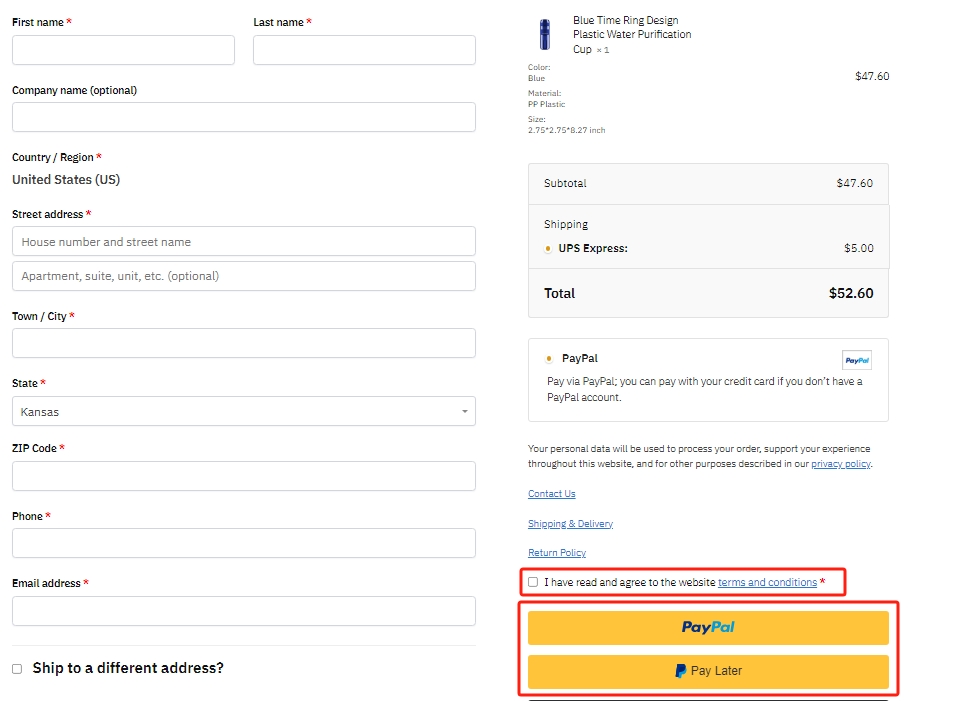Image resolution: width=953 pixels, height=701 pixels.
Task: Click the dropdown arrow in State field
Action: tap(464, 412)
